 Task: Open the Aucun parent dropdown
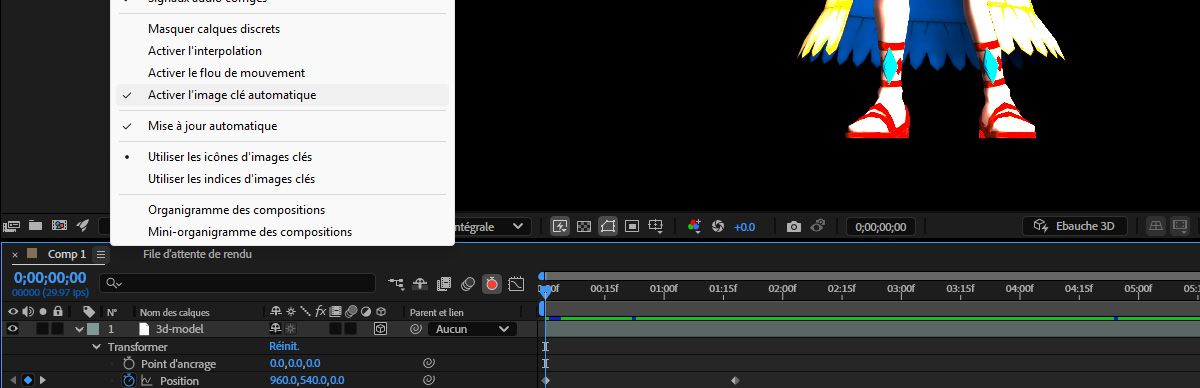(x=472, y=328)
